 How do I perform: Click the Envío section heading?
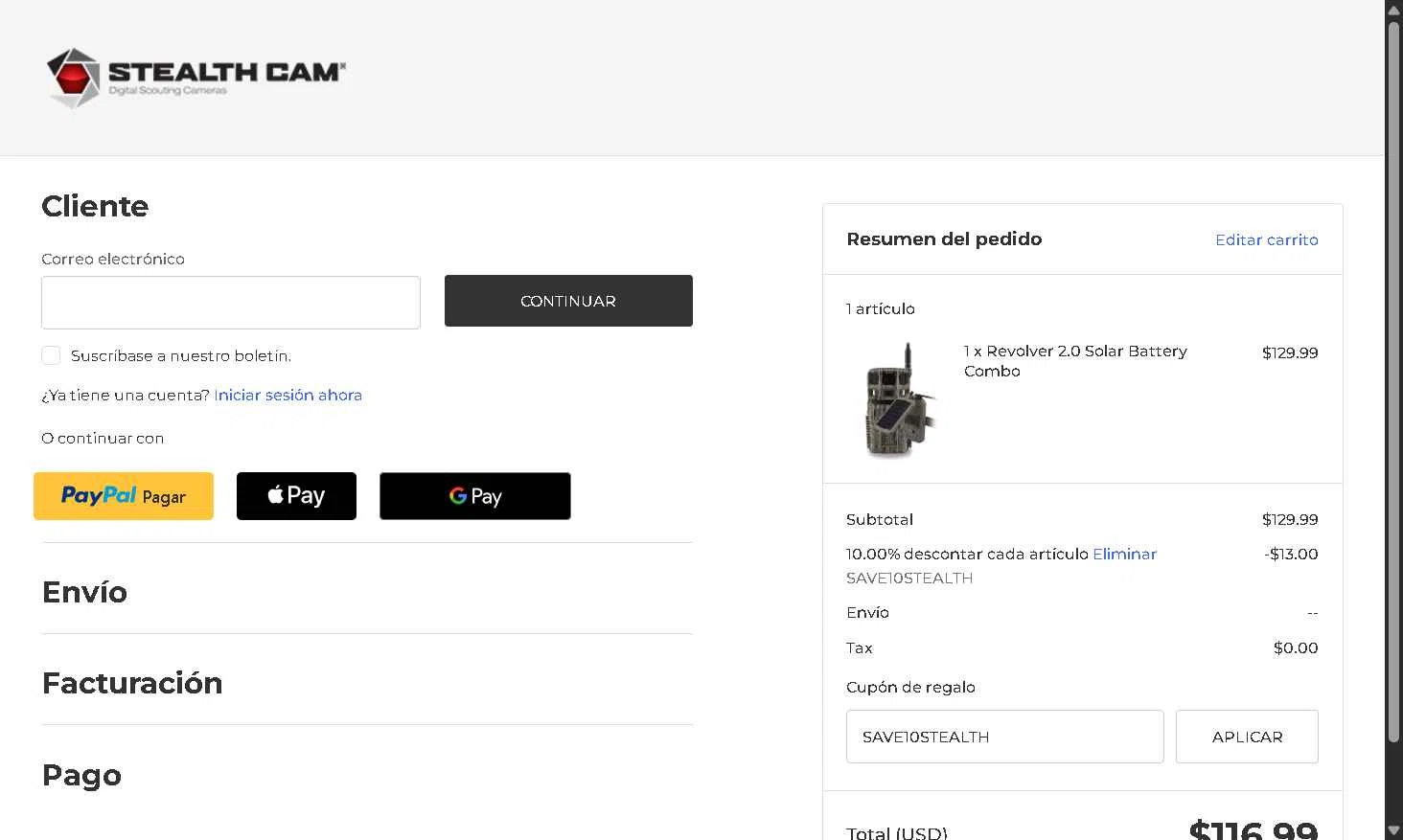click(x=84, y=592)
